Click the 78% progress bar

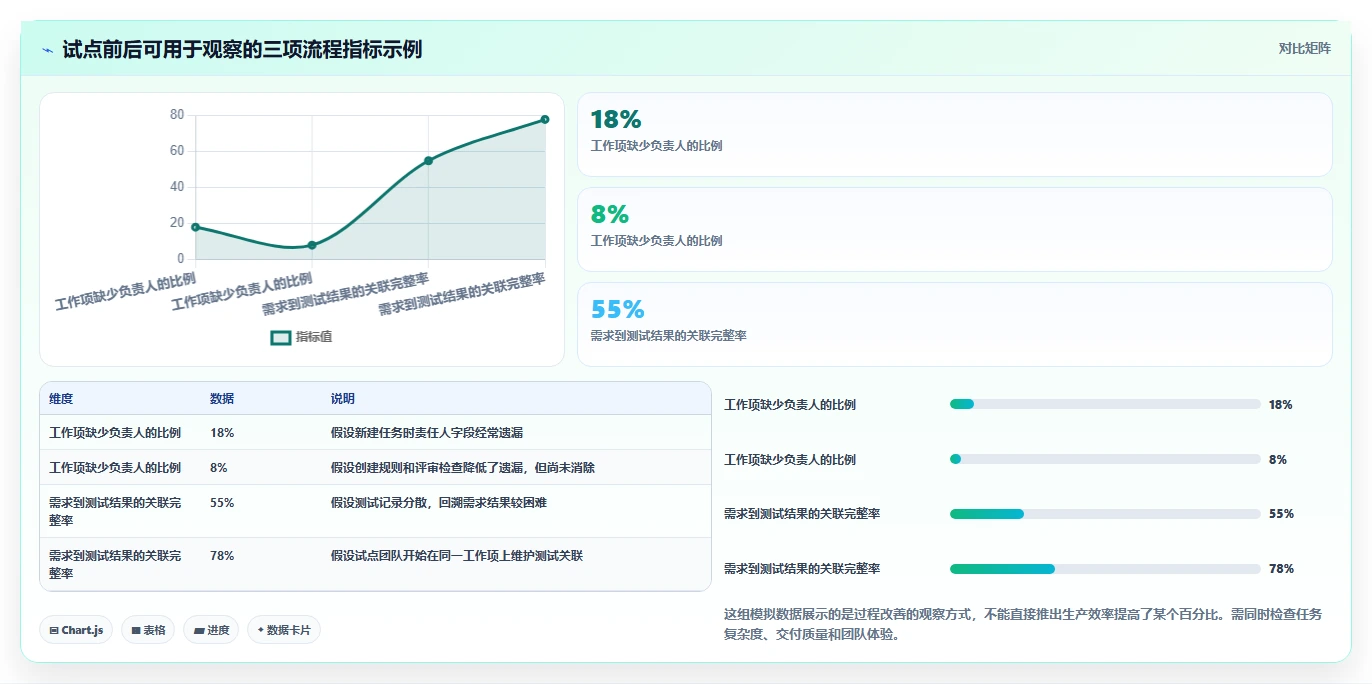1105,569
